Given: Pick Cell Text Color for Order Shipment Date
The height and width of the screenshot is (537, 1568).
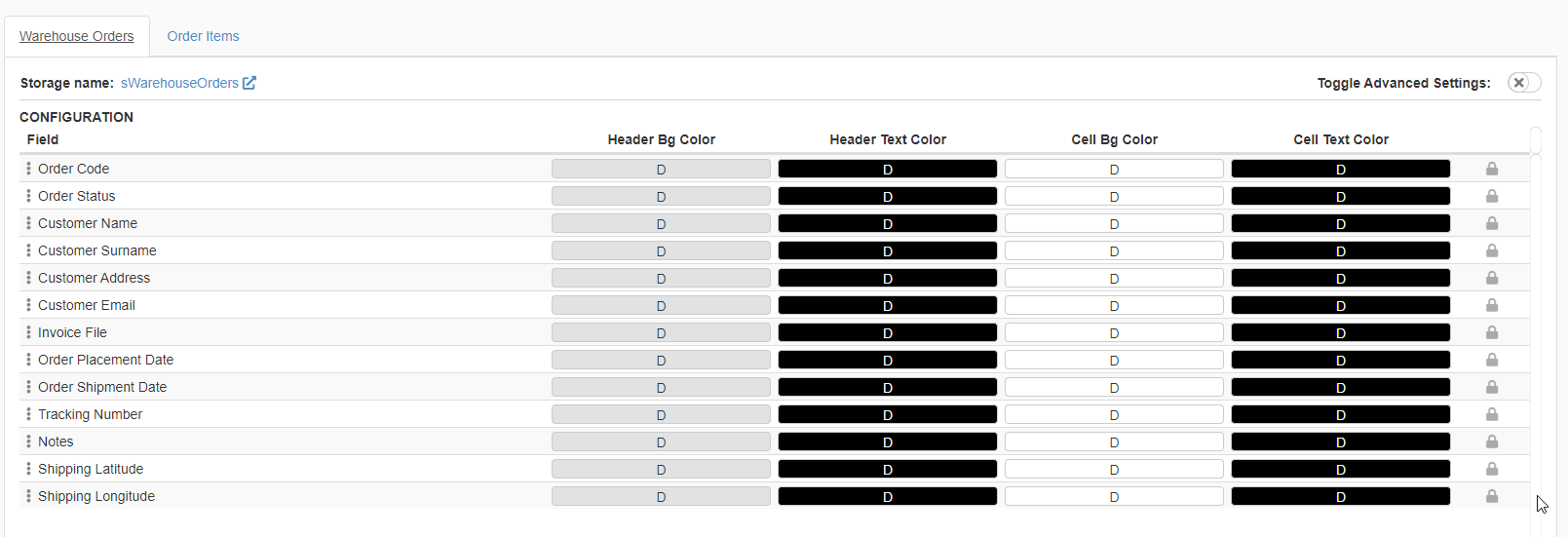Looking at the screenshot, I should click(1340, 387).
